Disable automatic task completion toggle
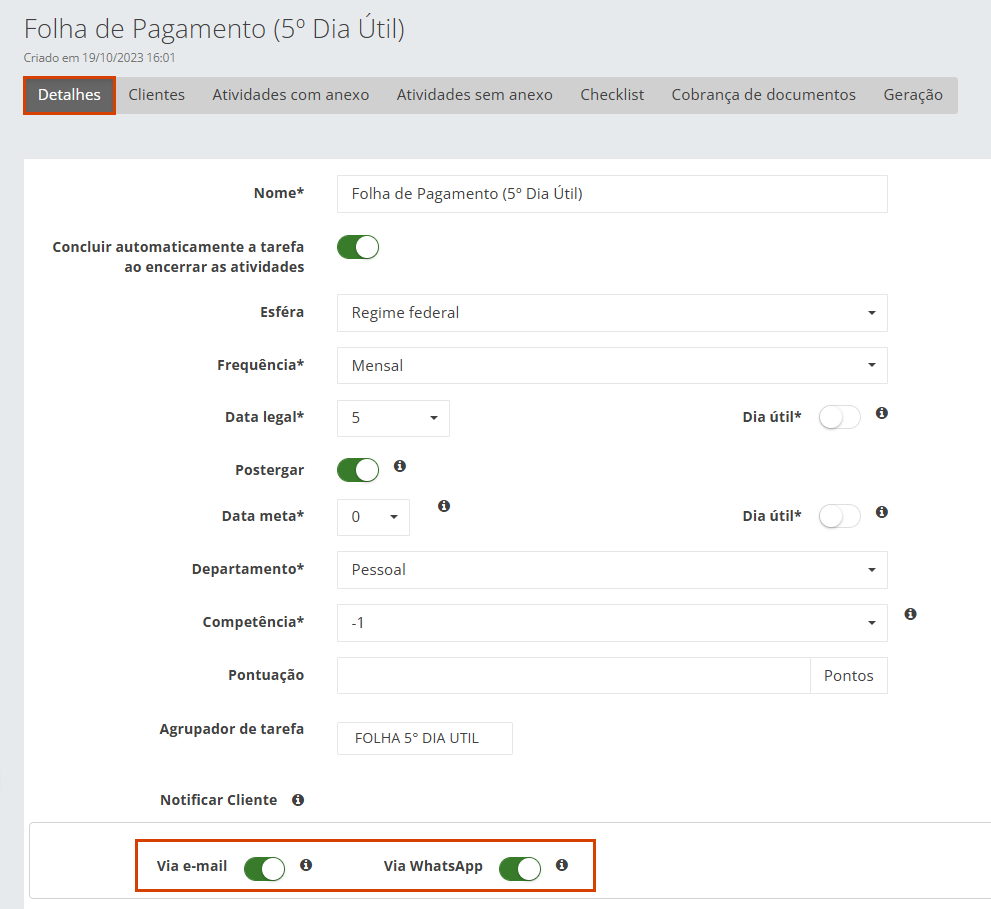Viewport: 991px width, 909px height. [358, 247]
